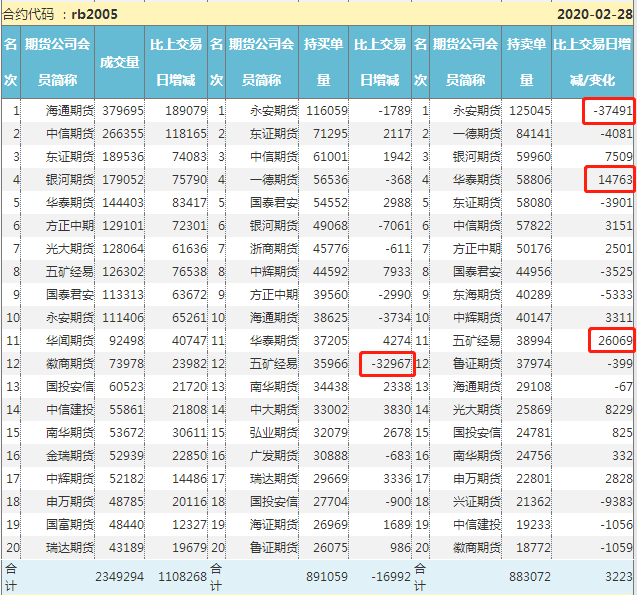637x595 pixels.
Task: Select the total short position 883072
Action: pyautogui.click(x=530, y=577)
